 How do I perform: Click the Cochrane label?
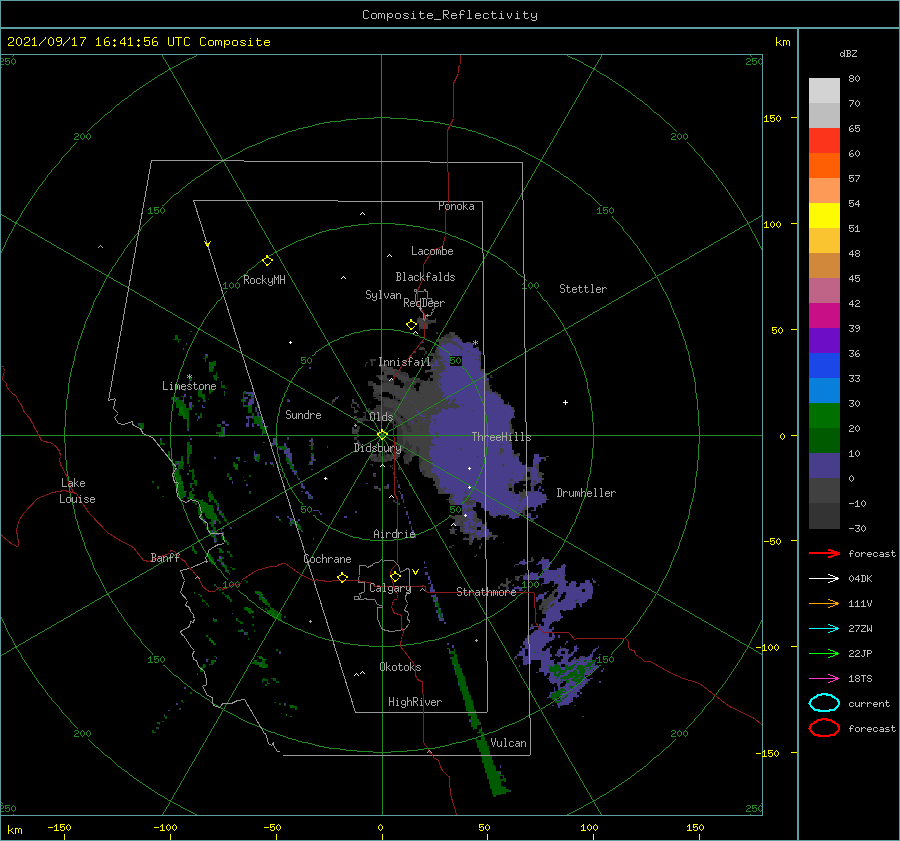click(x=327, y=559)
